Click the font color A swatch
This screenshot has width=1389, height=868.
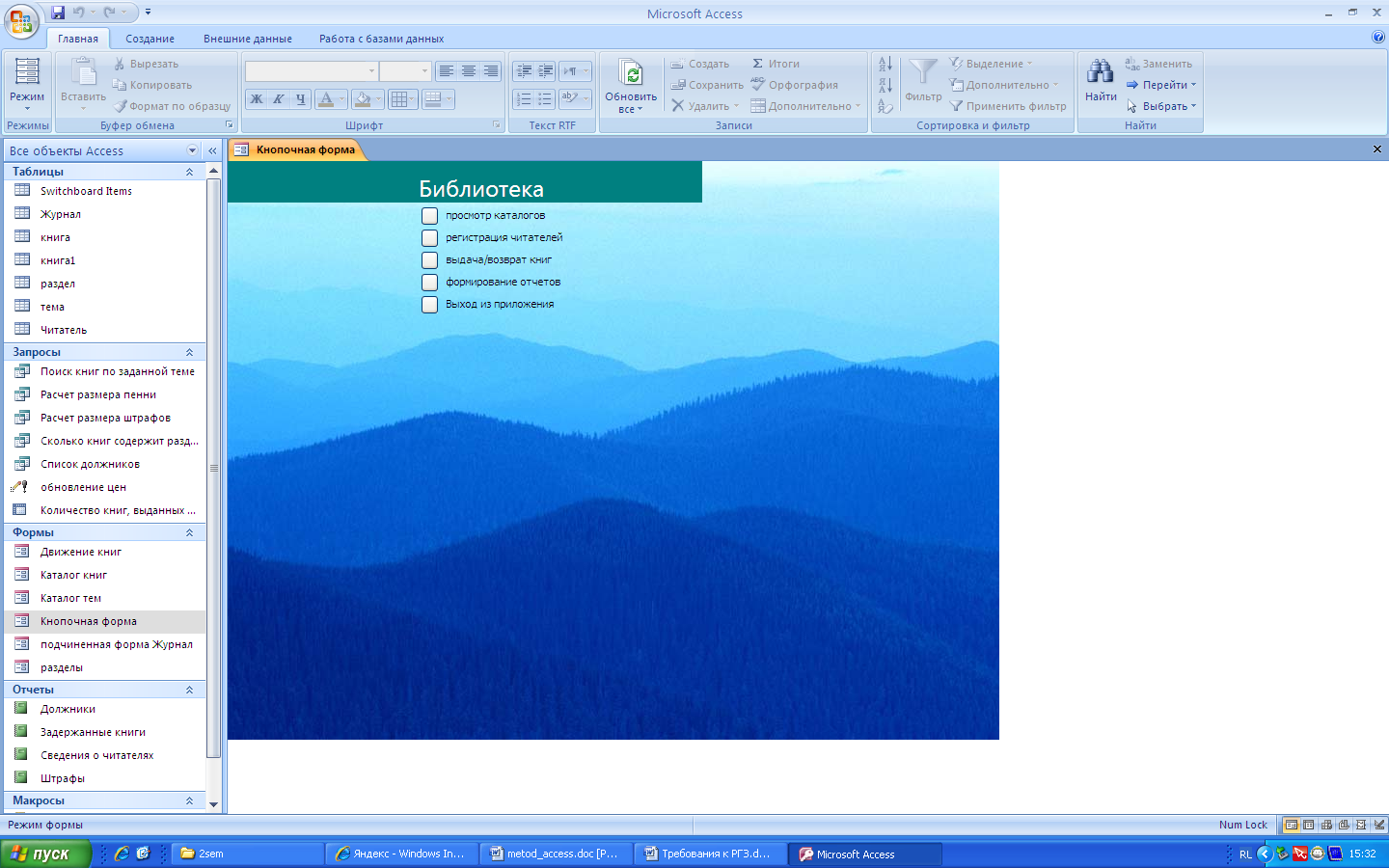point(326,98)
